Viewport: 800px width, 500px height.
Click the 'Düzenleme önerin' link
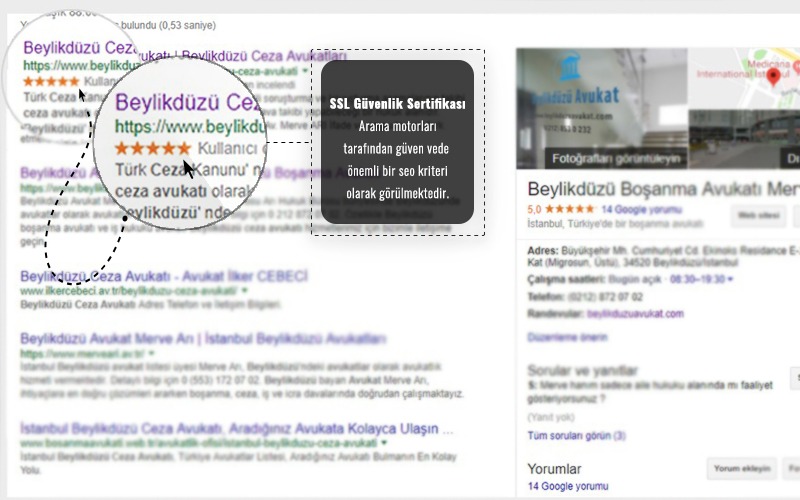[567, 337]
